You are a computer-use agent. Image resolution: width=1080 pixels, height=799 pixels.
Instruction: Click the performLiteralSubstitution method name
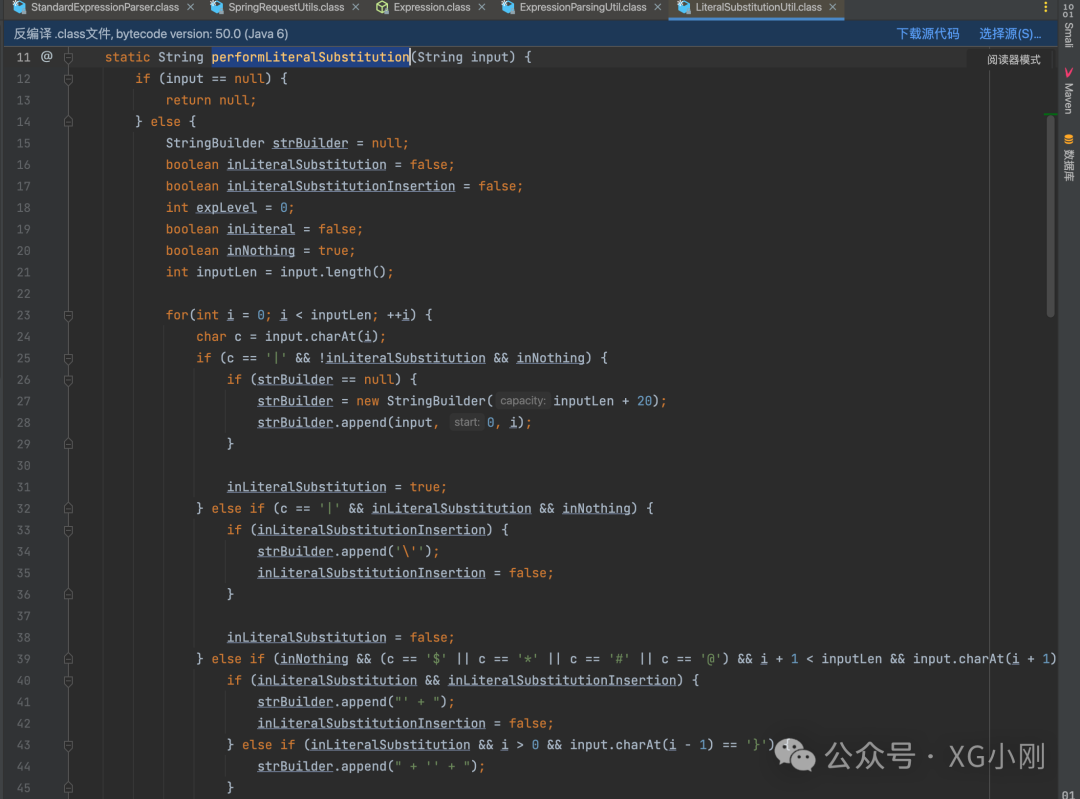click(x=310, y=57)
